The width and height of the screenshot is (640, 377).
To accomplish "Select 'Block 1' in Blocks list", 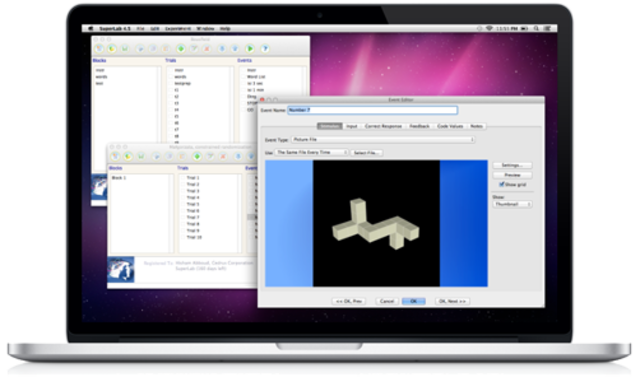I will point(119,178).
